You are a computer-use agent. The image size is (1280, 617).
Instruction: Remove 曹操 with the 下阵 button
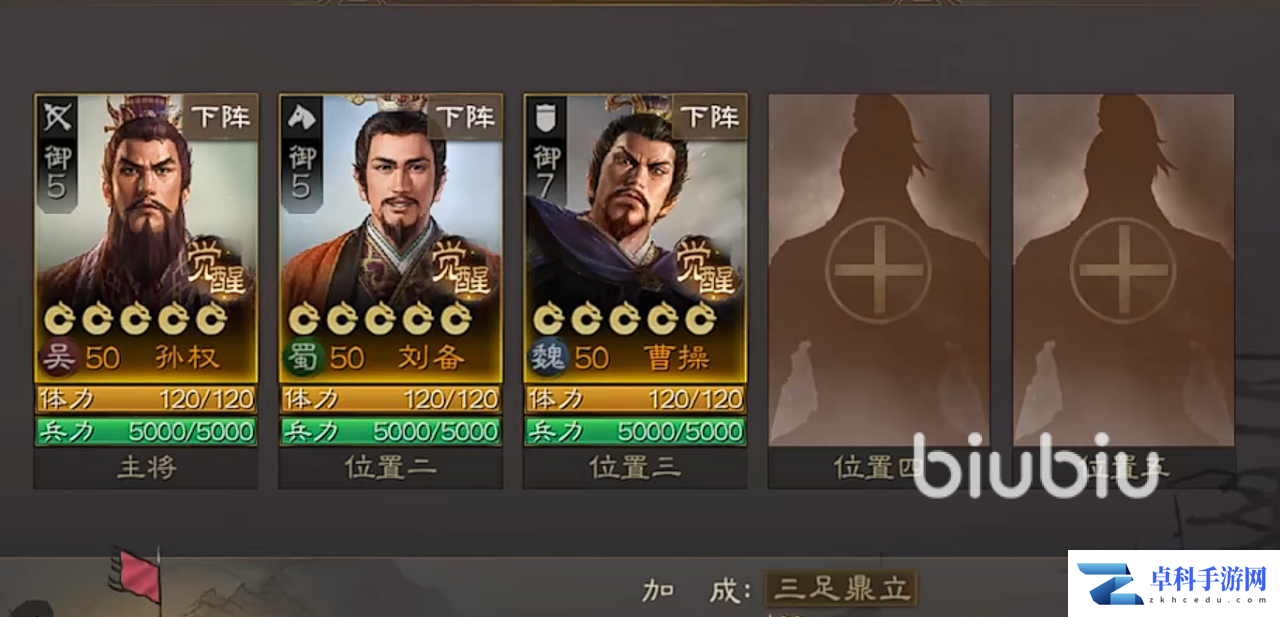pyautogui.click(x=709, y=117)
